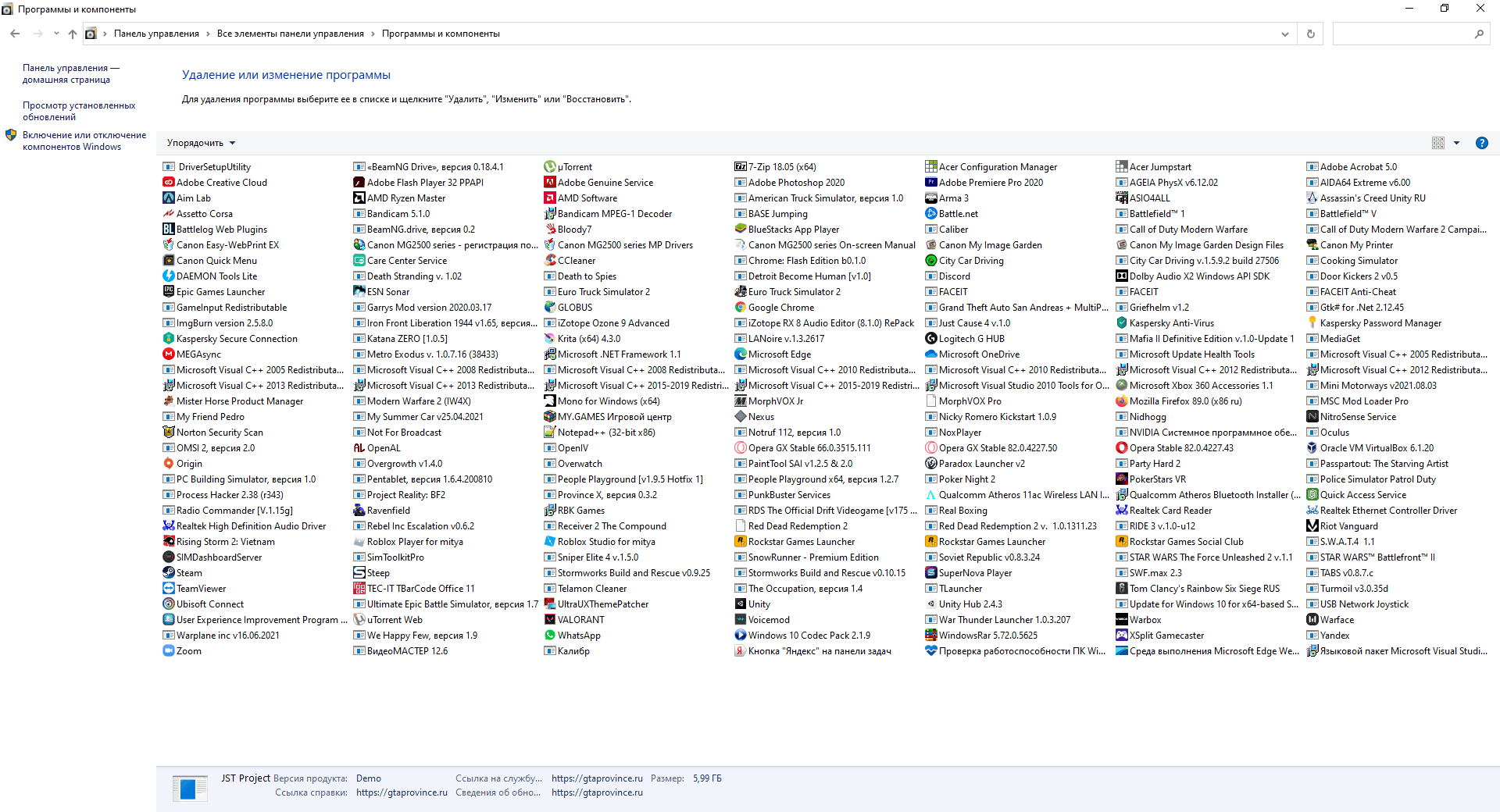The image size is (1500, 812).
Task: Select War Thunder Launcher 1.0.3.207 entry
Action: tap(998, 619)
